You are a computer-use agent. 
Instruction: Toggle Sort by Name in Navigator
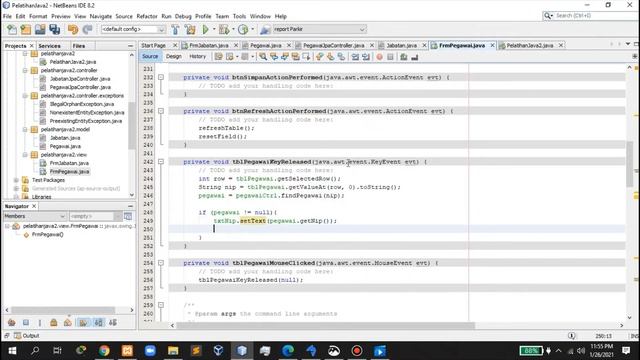coord(98,322)
